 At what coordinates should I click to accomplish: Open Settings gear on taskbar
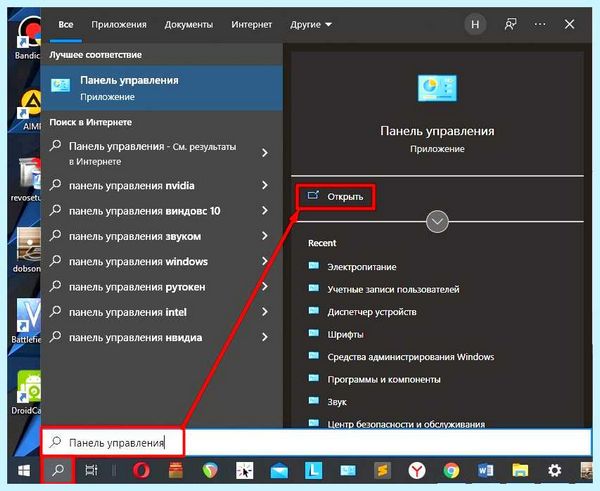click(554, 470)
